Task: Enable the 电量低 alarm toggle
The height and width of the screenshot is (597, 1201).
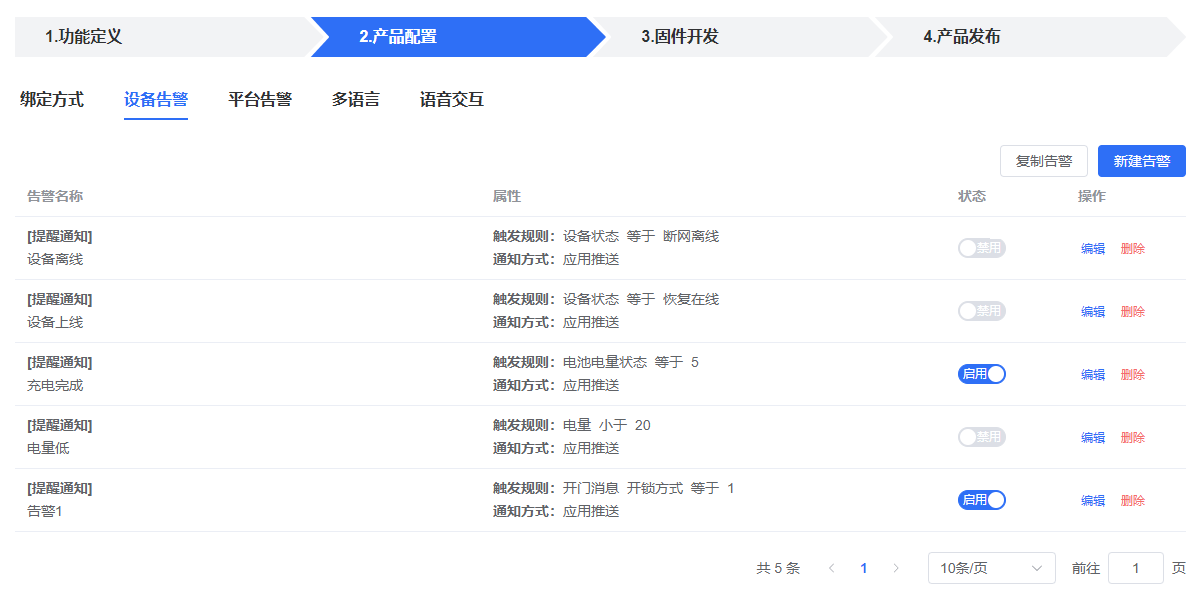Action: tap(981, 436)
